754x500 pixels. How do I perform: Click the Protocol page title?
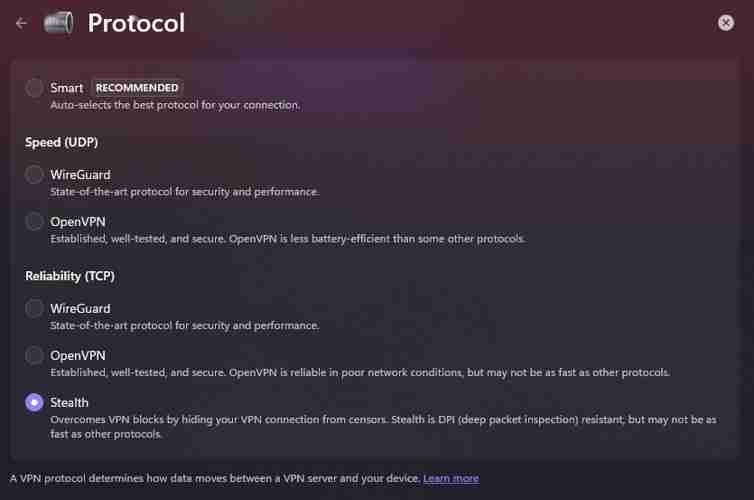tap(136, 23)
